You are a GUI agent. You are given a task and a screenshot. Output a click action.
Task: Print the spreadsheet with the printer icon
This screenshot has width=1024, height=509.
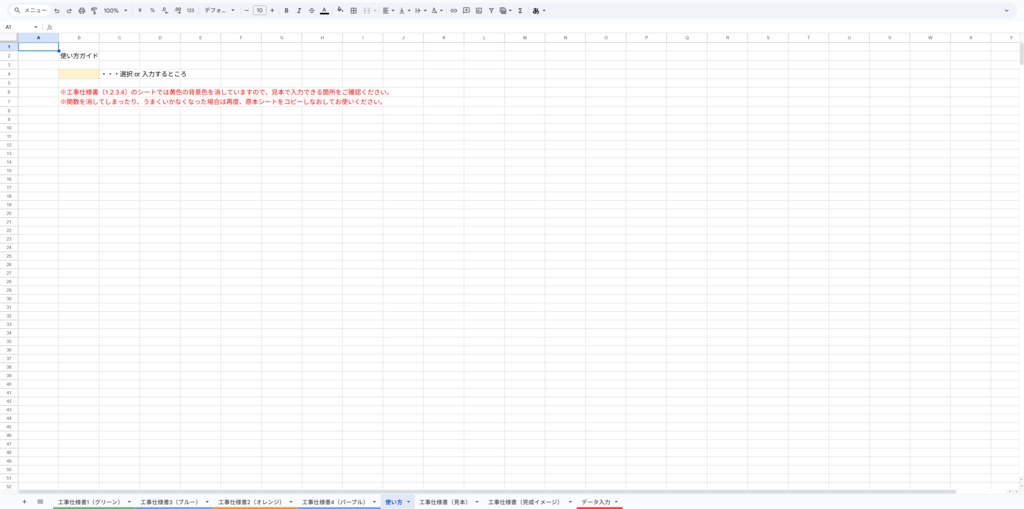point(82,11)
